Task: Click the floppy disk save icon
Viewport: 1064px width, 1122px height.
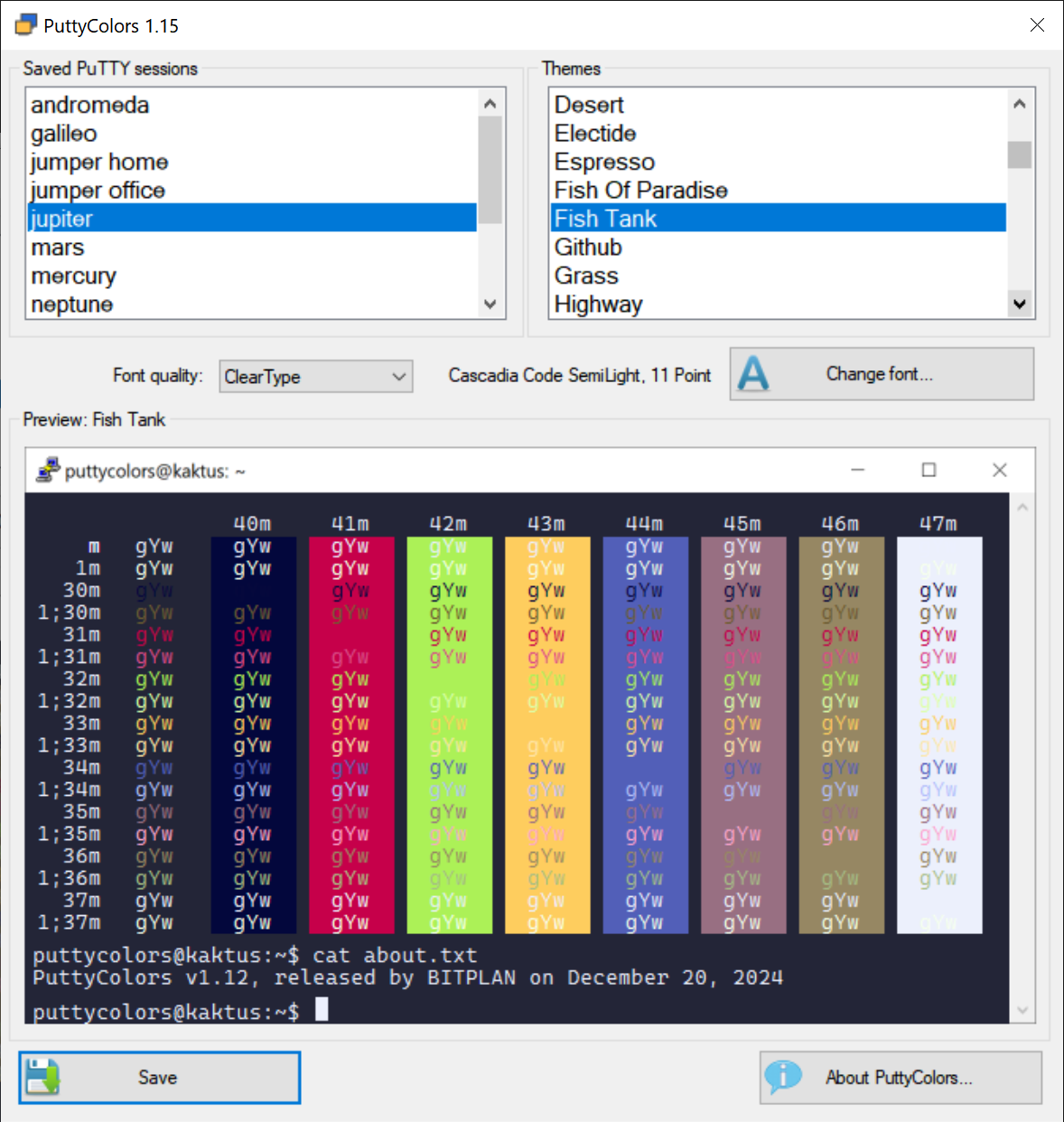Action: coord(42,1077)
